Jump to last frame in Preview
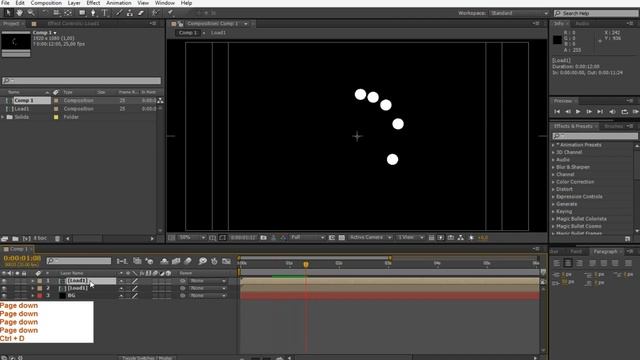Viewport: 640px width, 360px height. pos(600,111)
